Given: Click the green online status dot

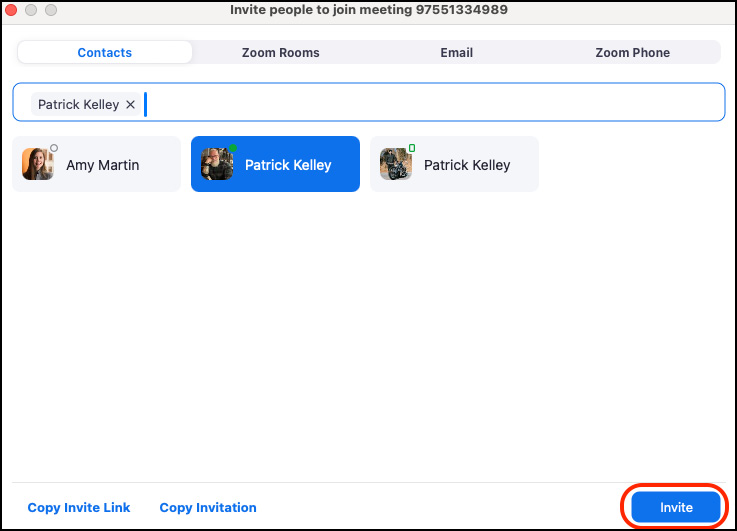Looking at the screenshot, I should click(x=233, y=148).
